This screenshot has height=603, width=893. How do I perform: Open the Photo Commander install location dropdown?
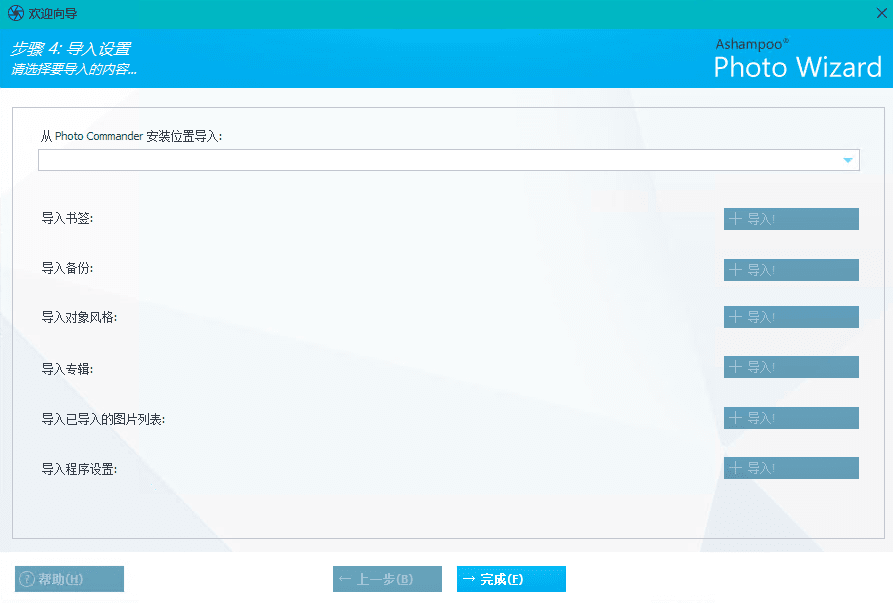click(449, 160)
